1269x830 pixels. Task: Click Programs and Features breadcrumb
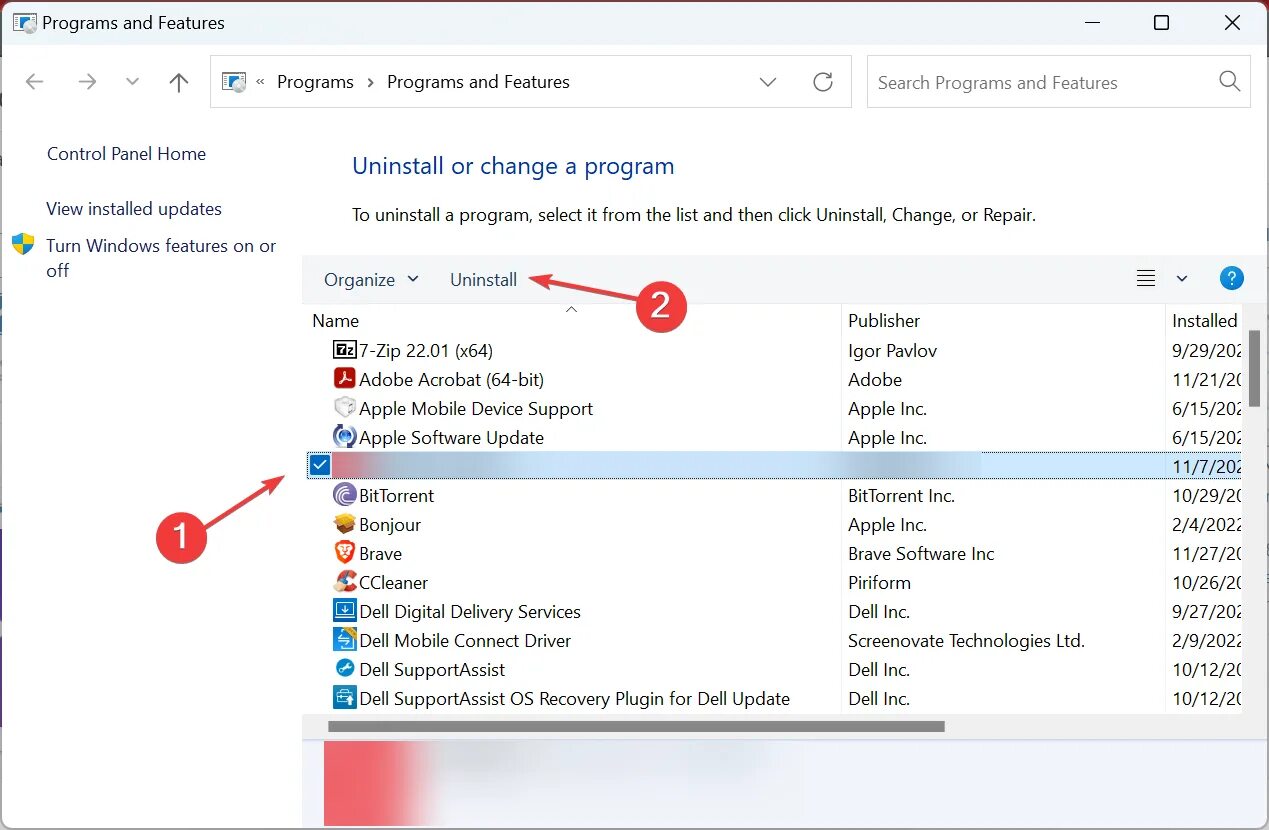click(x=478, y=82)
